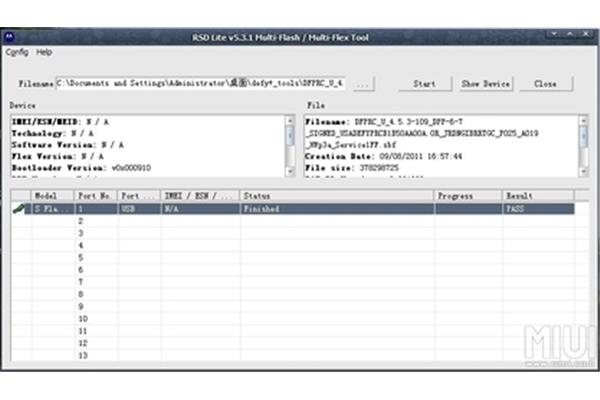Select the 'USB' port cell in row 1
The image size is (600, 400).
click(139, 209)
